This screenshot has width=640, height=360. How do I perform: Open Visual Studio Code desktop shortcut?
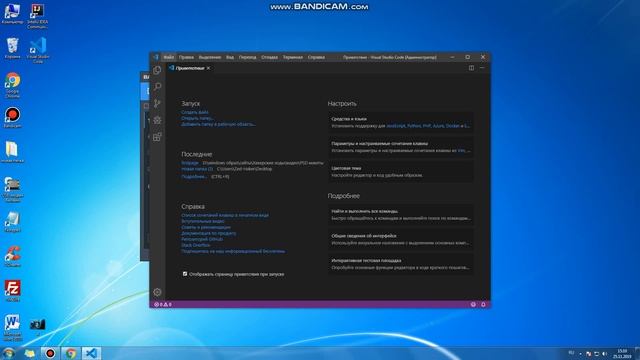pos(38,51)
